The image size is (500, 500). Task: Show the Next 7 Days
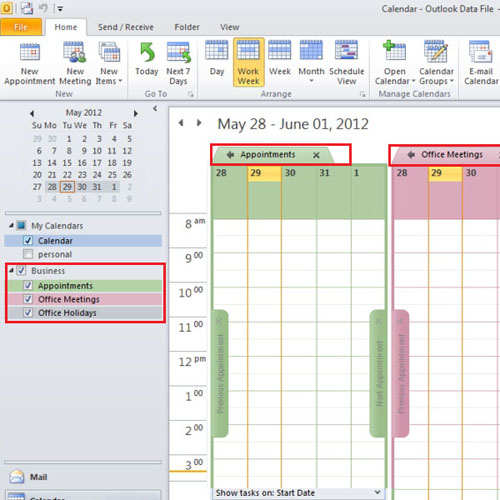click(178, 63)
